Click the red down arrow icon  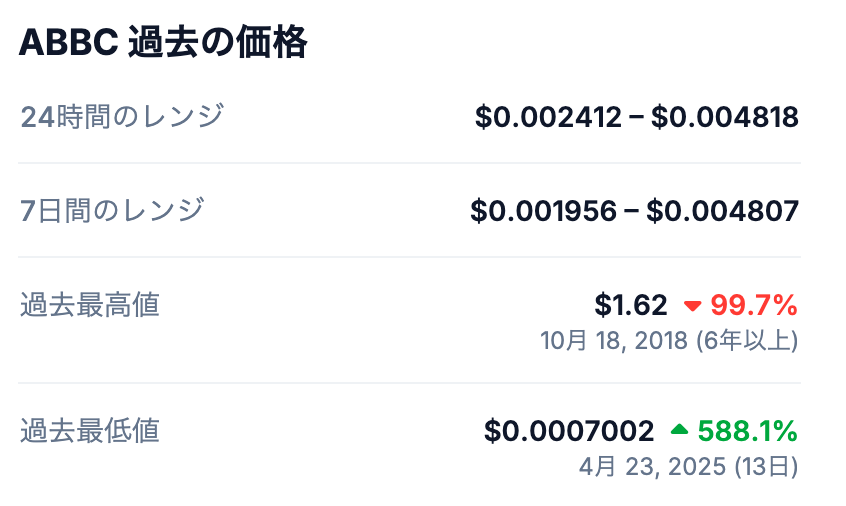tap(692, 305)
